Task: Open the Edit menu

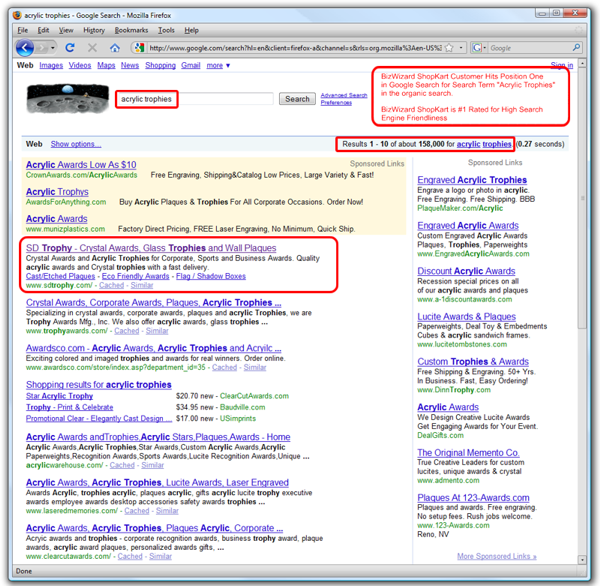Action: [x=43, y=30]
